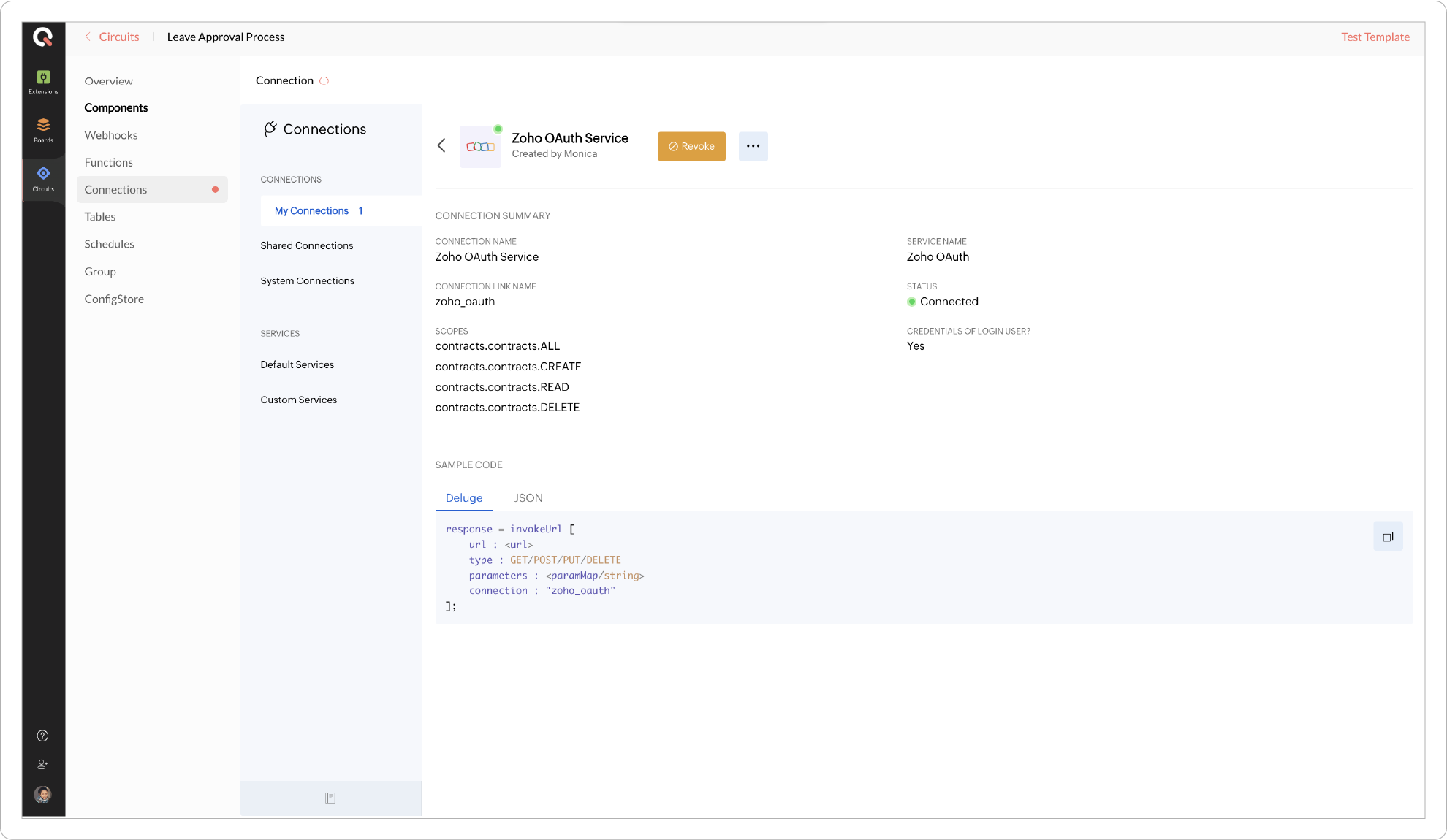The width and height of the screenshot is (1447, 840).
Task: Click the invite user icon
Action: pos(43,764)
